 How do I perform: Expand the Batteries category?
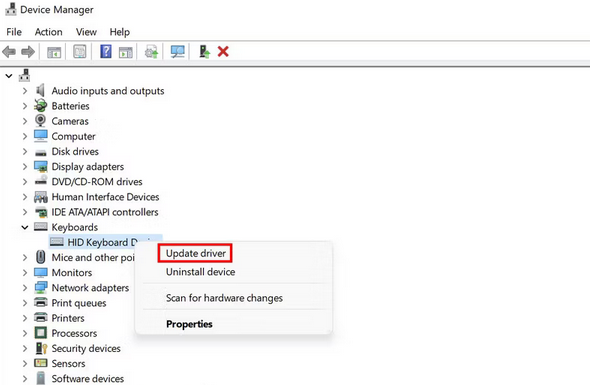coord(25,106)
